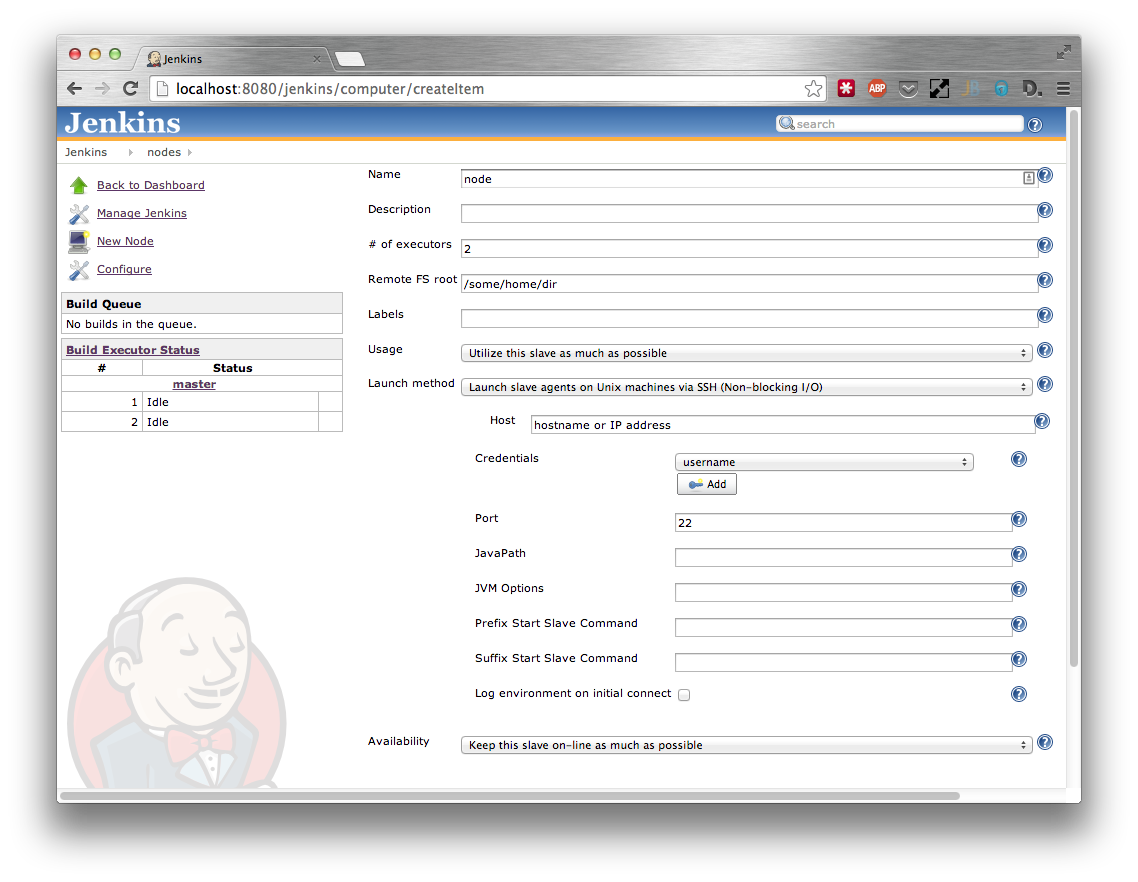
Task: Show help for Remote FS root
Action: click(1045, 279)
